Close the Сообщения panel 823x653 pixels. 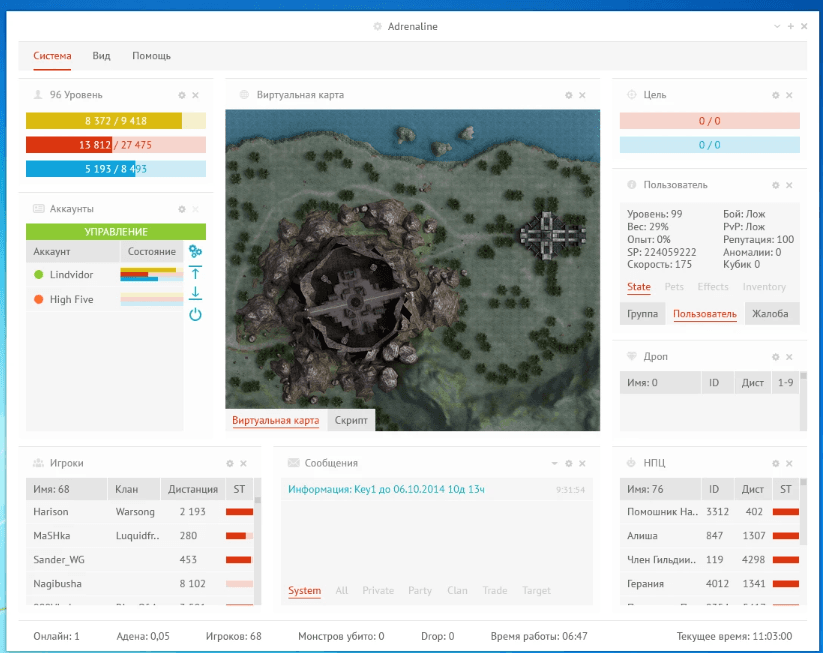(x=582, y=464)
